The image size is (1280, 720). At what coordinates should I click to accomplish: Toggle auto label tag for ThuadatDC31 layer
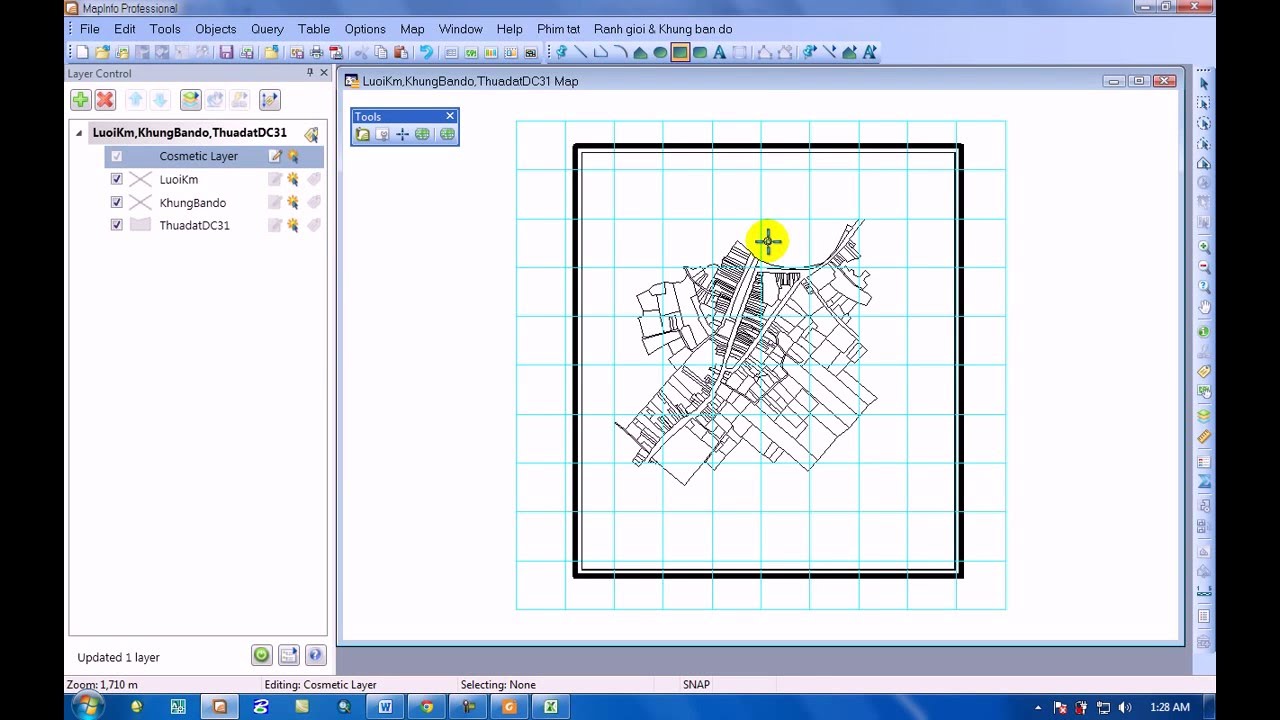coord(313,225)
